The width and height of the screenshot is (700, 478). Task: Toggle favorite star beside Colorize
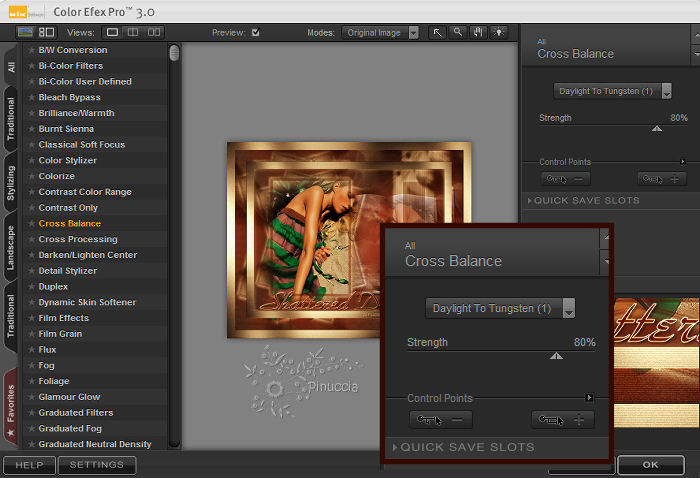point(31,176)
